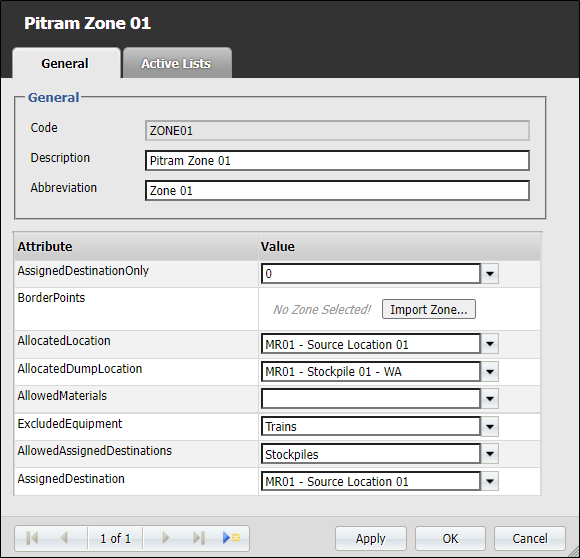
Task: Go to first record in navigator
Action: point(32,538)
